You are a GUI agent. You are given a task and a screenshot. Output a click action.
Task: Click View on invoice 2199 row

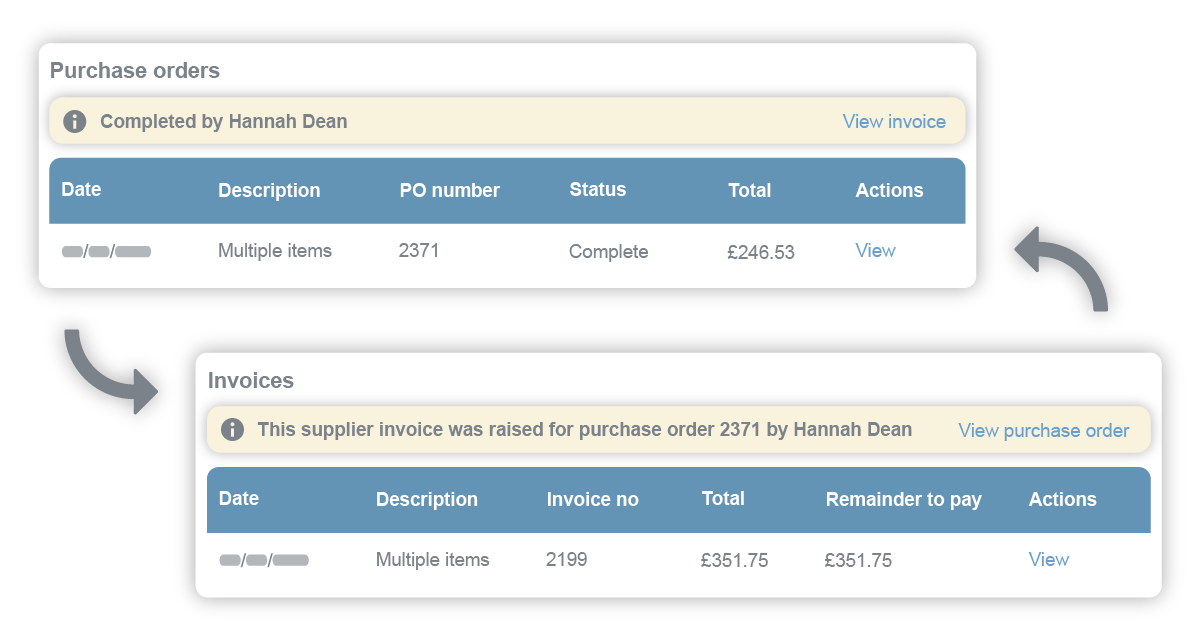tap(1049, 560)
